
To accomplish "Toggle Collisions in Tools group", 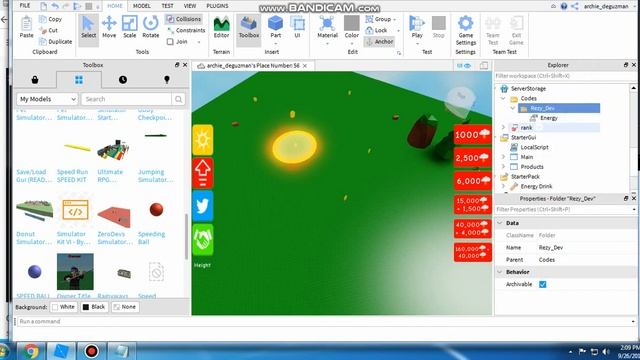I will click(184, 19).
